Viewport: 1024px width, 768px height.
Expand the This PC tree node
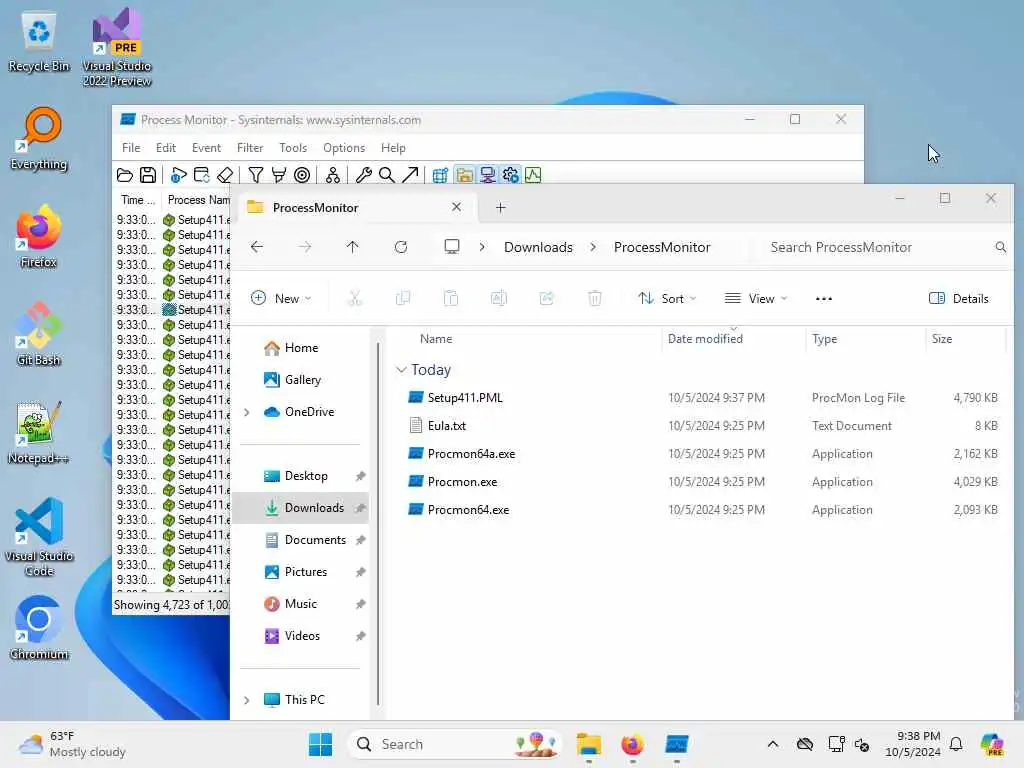(246, 700)
